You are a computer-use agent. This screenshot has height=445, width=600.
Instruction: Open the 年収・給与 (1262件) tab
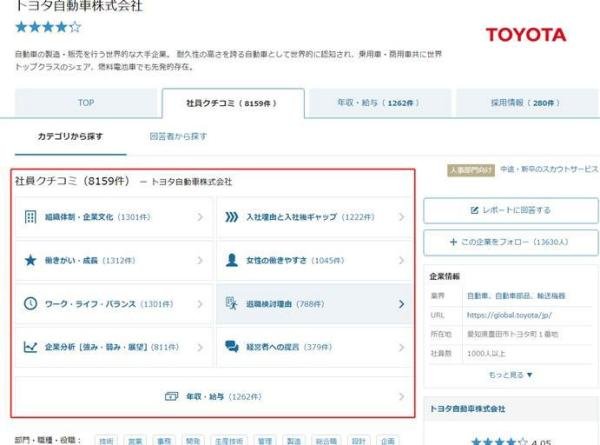click(380, 103)
